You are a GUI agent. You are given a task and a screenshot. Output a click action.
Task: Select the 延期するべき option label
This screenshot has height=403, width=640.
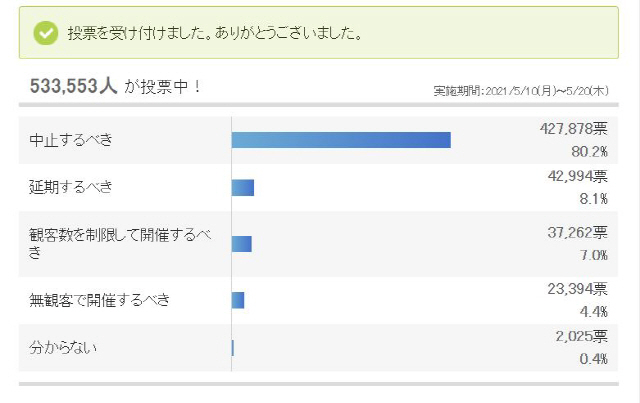tap(71, 187)
